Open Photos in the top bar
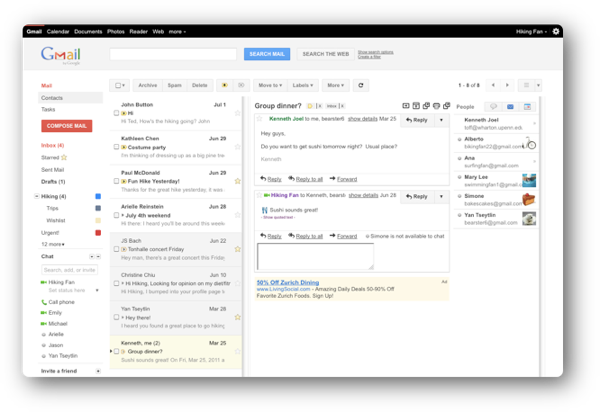 pos(116,31)
